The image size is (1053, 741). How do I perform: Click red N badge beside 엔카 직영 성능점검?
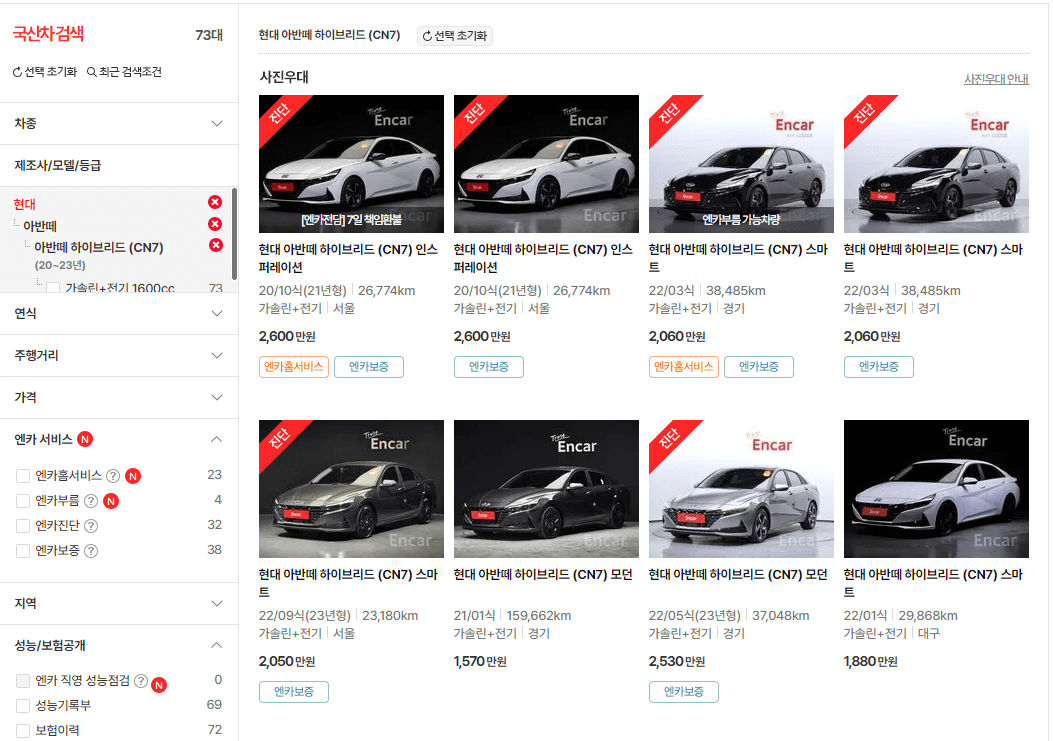point(158,685)
